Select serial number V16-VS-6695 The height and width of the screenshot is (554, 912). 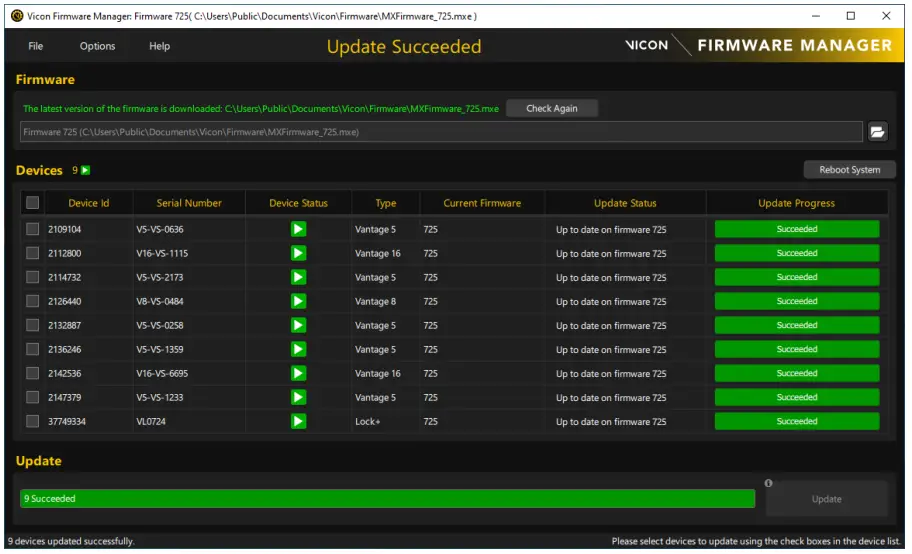tap(162, 373)
